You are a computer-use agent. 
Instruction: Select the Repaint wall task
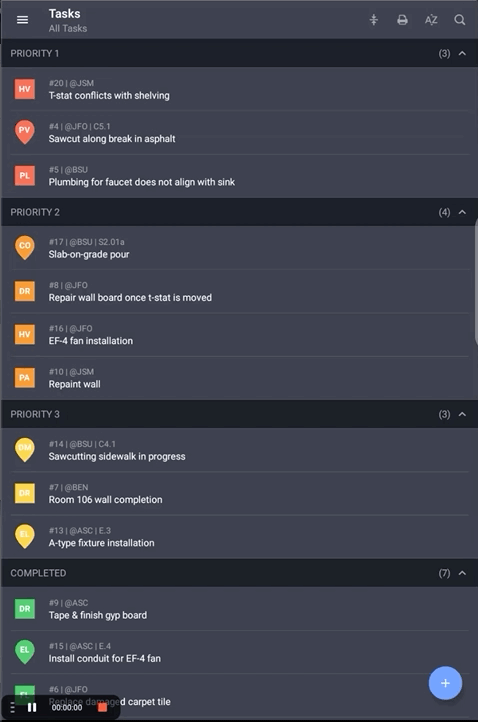pos(239,378)
